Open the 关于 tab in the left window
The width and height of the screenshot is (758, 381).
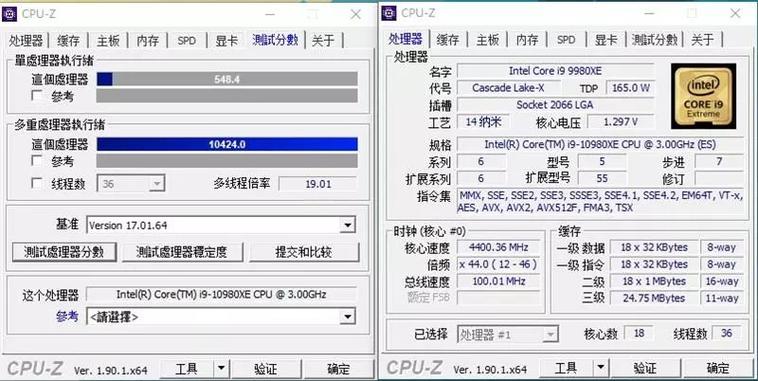323,40
